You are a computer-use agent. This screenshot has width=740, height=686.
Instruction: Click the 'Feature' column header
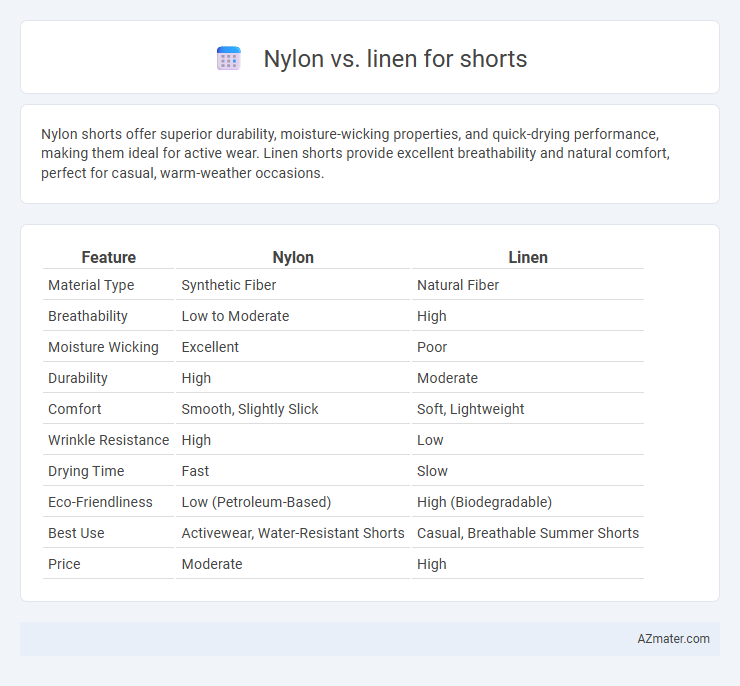109,257
